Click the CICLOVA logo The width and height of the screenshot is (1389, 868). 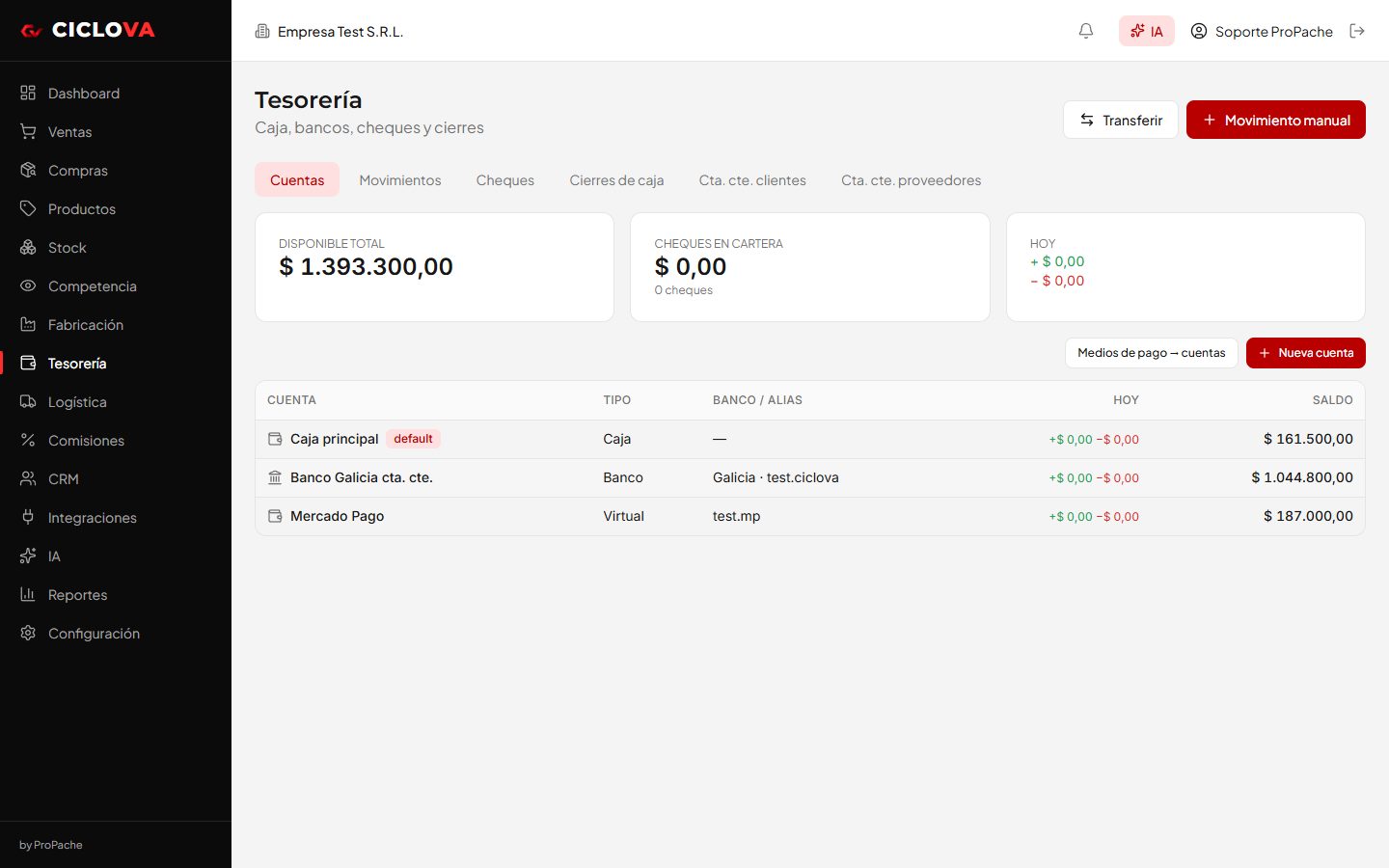pyautogui.click(x=88, y=30)
